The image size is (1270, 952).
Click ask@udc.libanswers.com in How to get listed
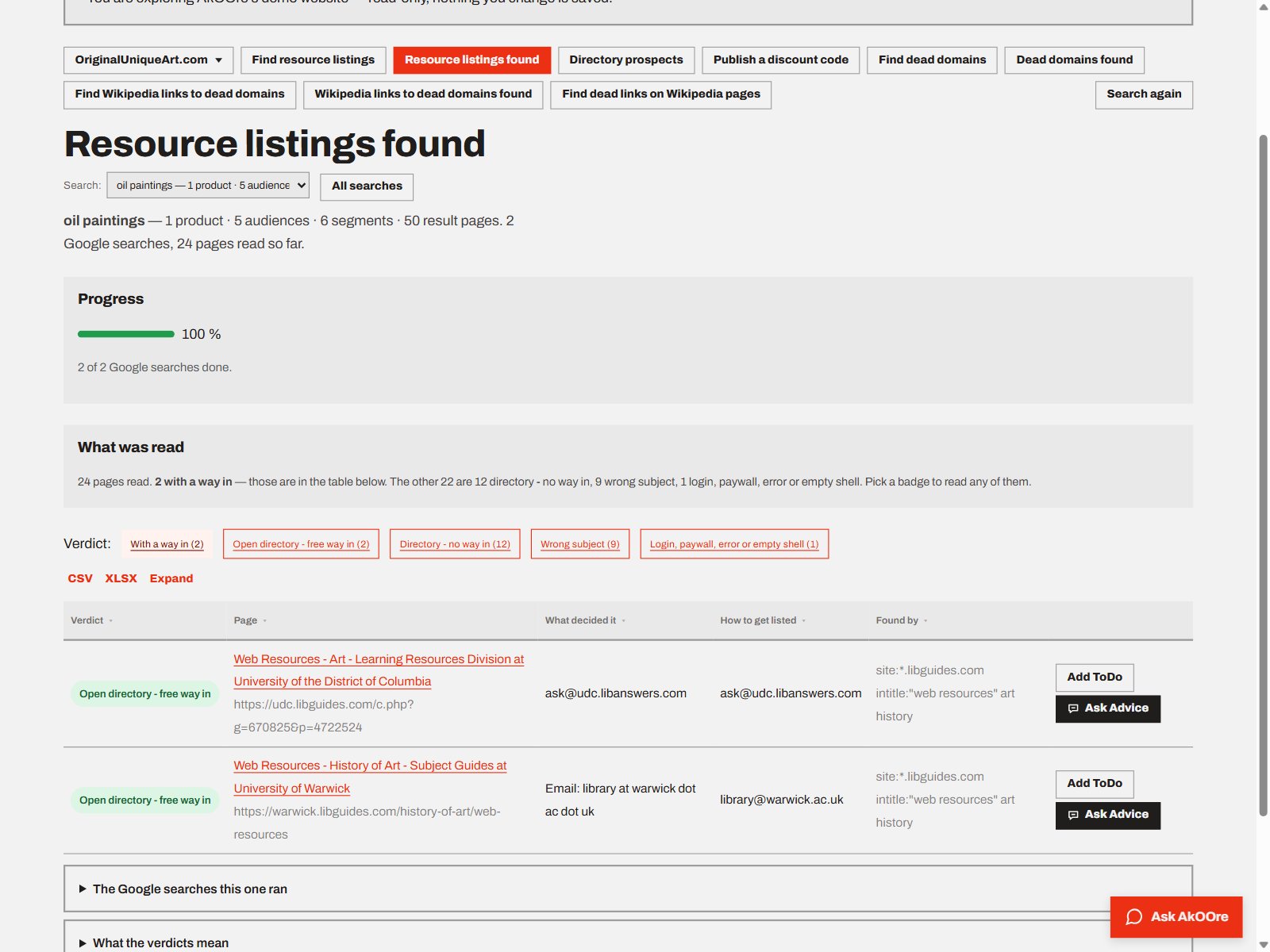pos(791,693)
